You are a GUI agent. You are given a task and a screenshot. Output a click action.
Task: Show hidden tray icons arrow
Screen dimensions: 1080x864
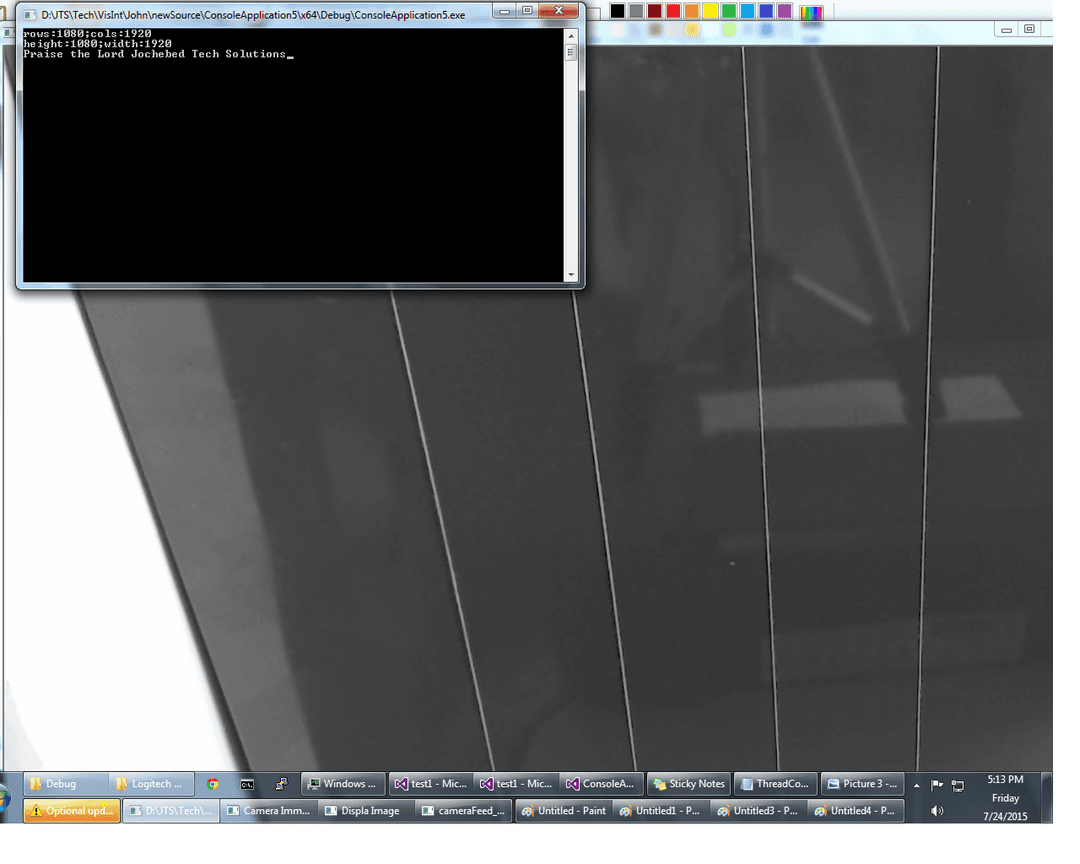pyautogui.click(x=916, y=785)
